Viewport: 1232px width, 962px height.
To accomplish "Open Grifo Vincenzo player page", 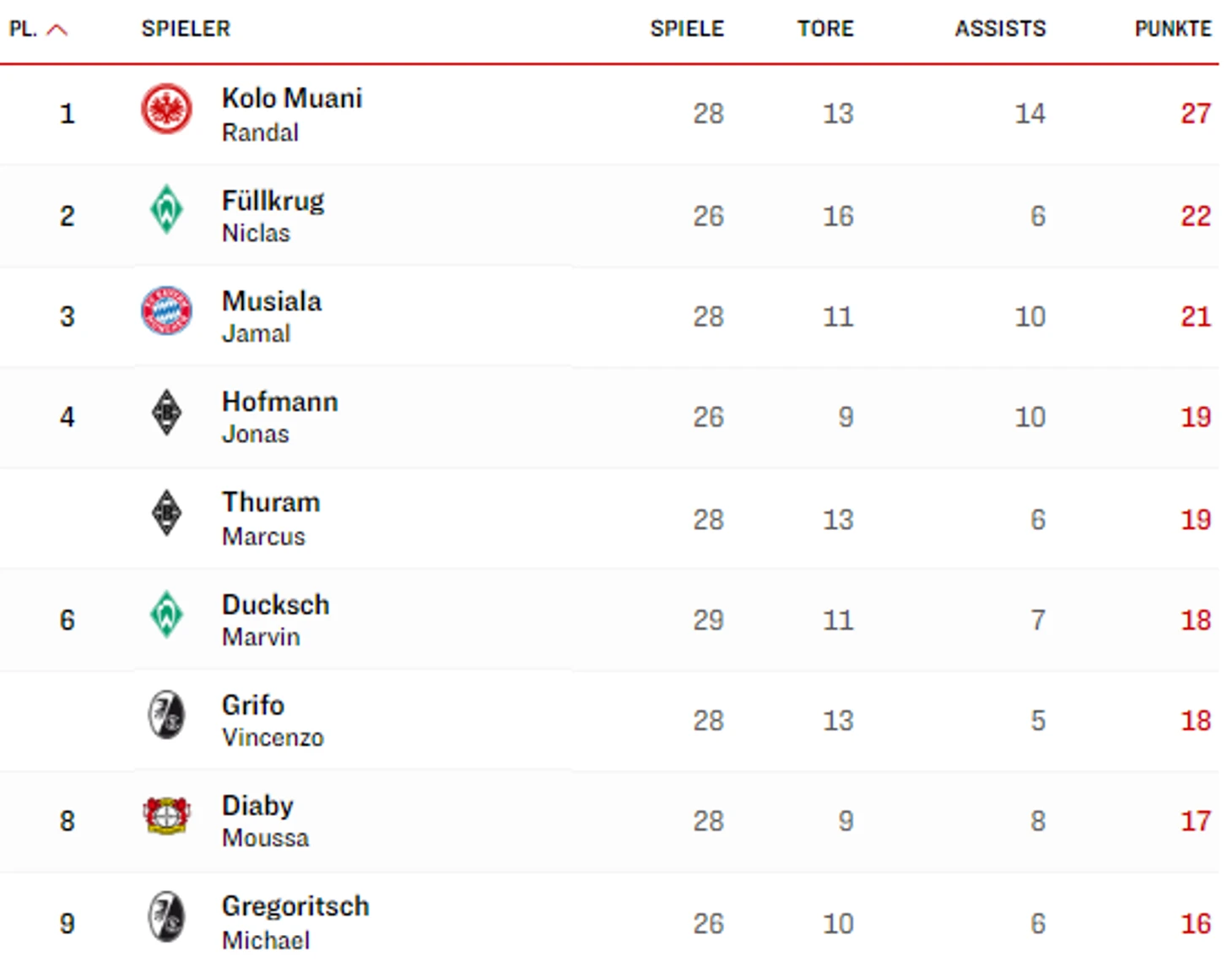I will tap(273, 721).
